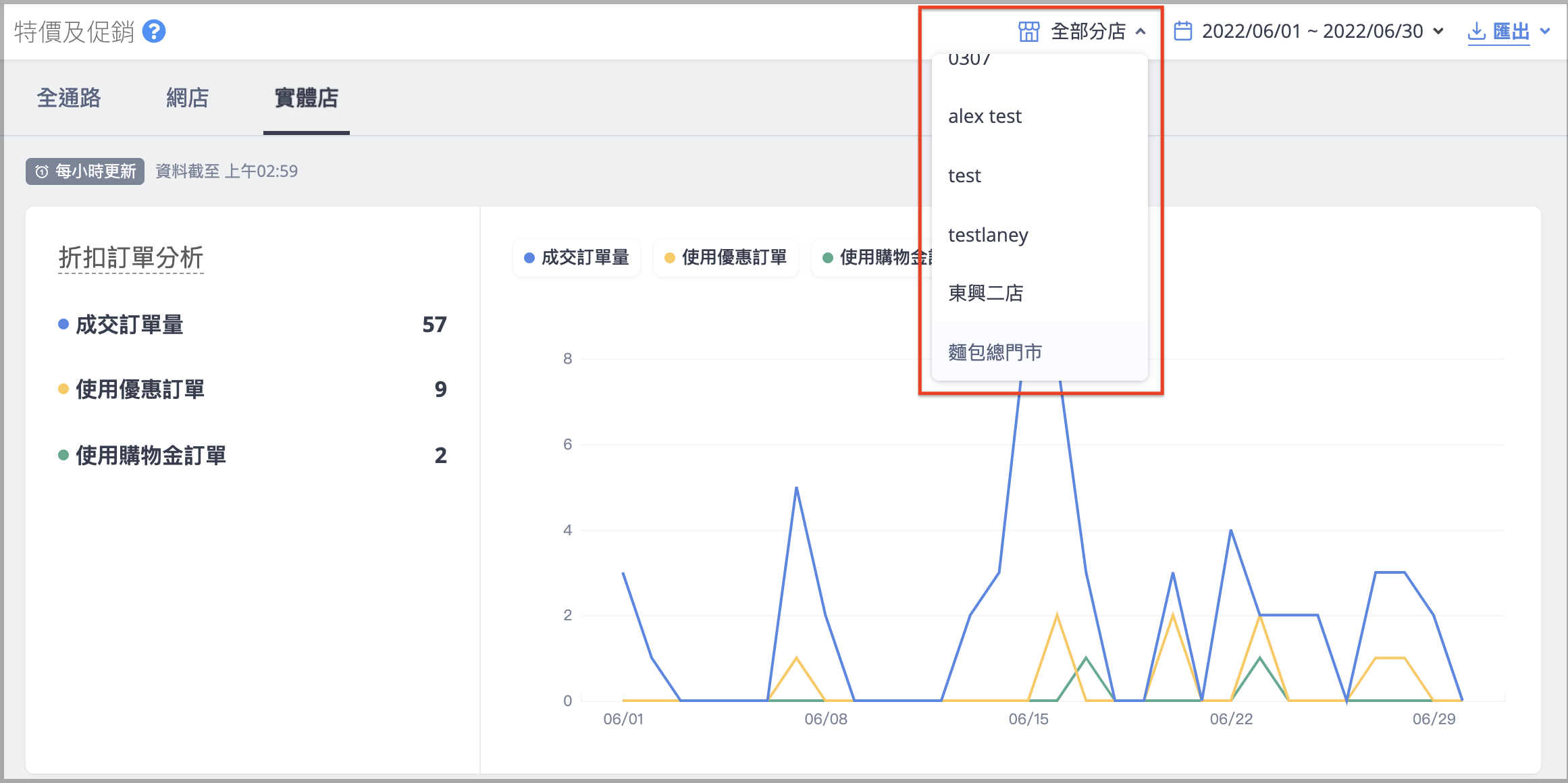Click 使用購物金訂單 row in summary list
Viewport: 1568px width, 783px height.
[x=253, y=456]
